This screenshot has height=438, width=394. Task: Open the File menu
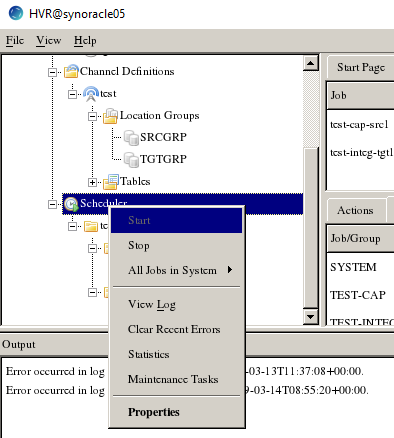click(15, 41)
